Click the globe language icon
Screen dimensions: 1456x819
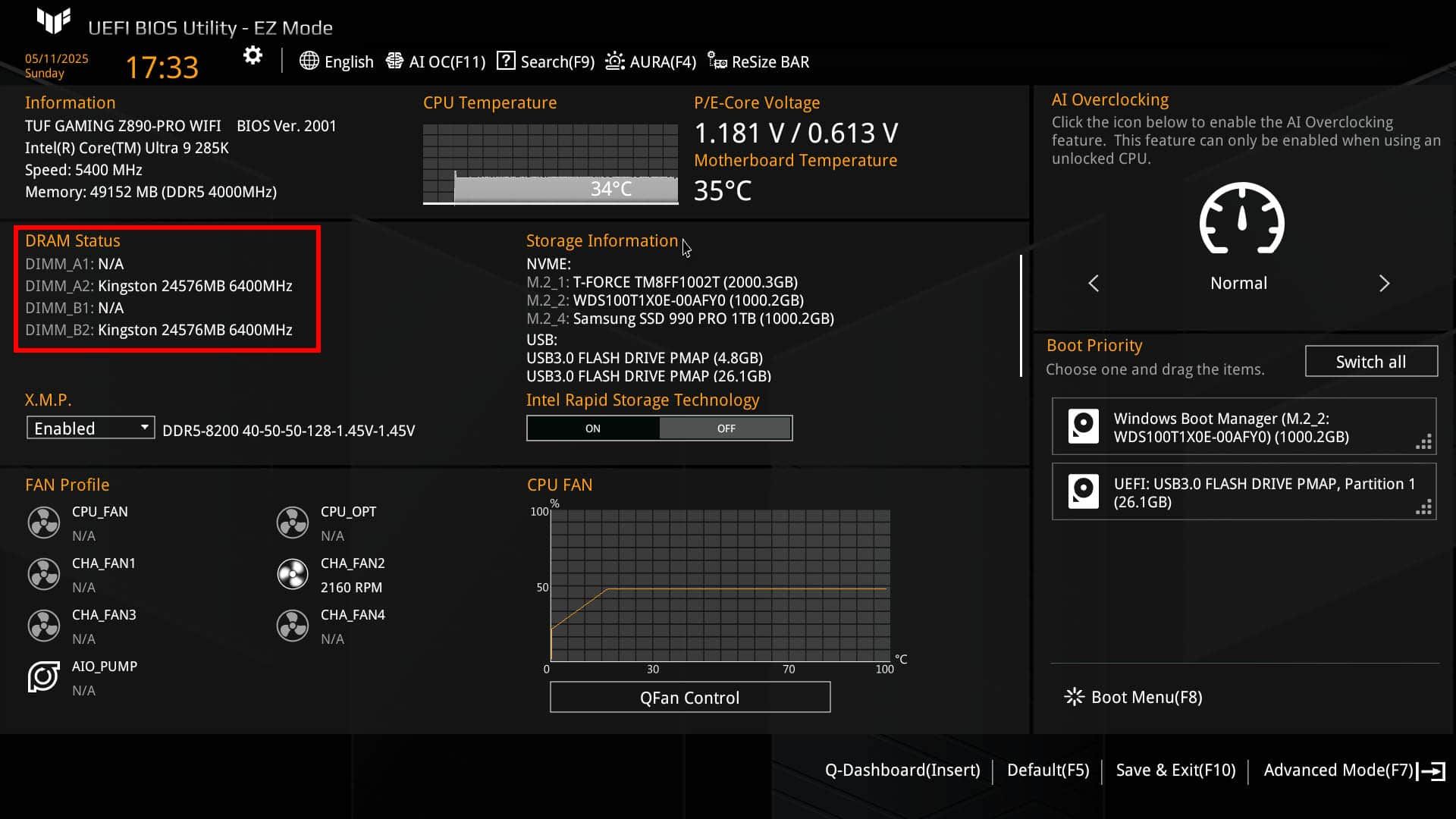point(309,61)
